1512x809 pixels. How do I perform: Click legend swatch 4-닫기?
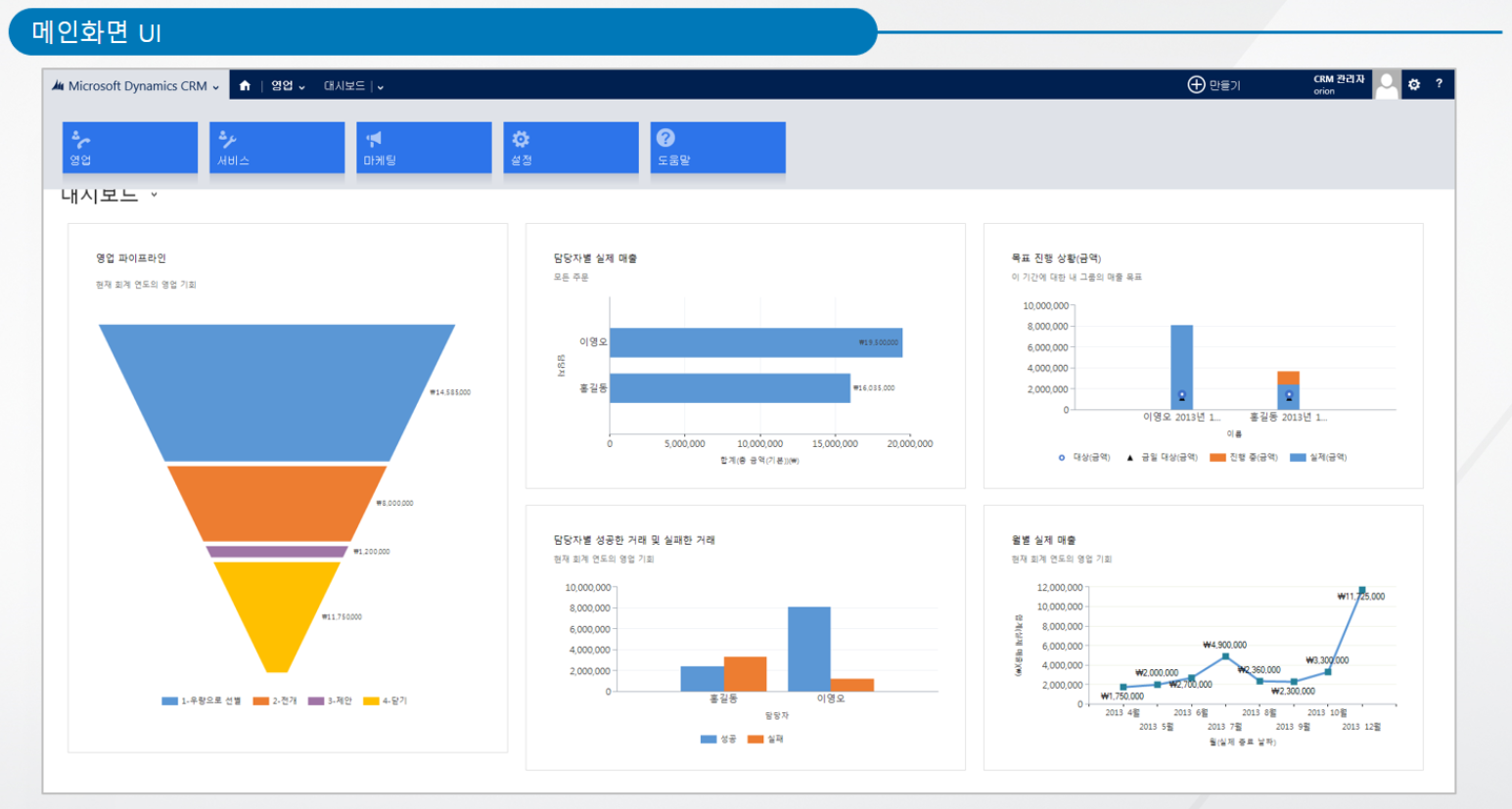coord(371,700)
